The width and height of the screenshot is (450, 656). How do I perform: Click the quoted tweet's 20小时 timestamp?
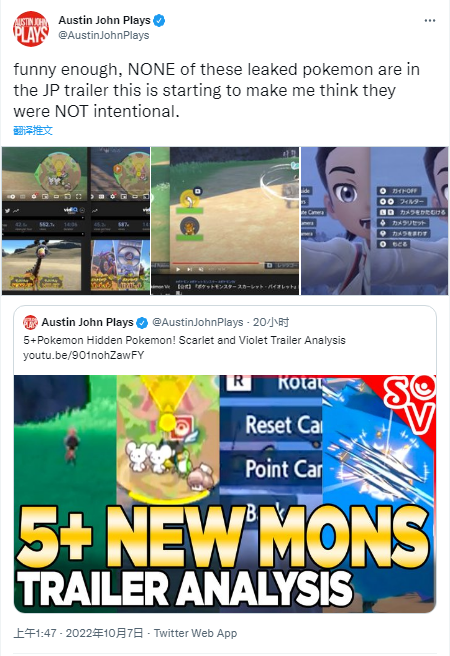click(271, 322)
